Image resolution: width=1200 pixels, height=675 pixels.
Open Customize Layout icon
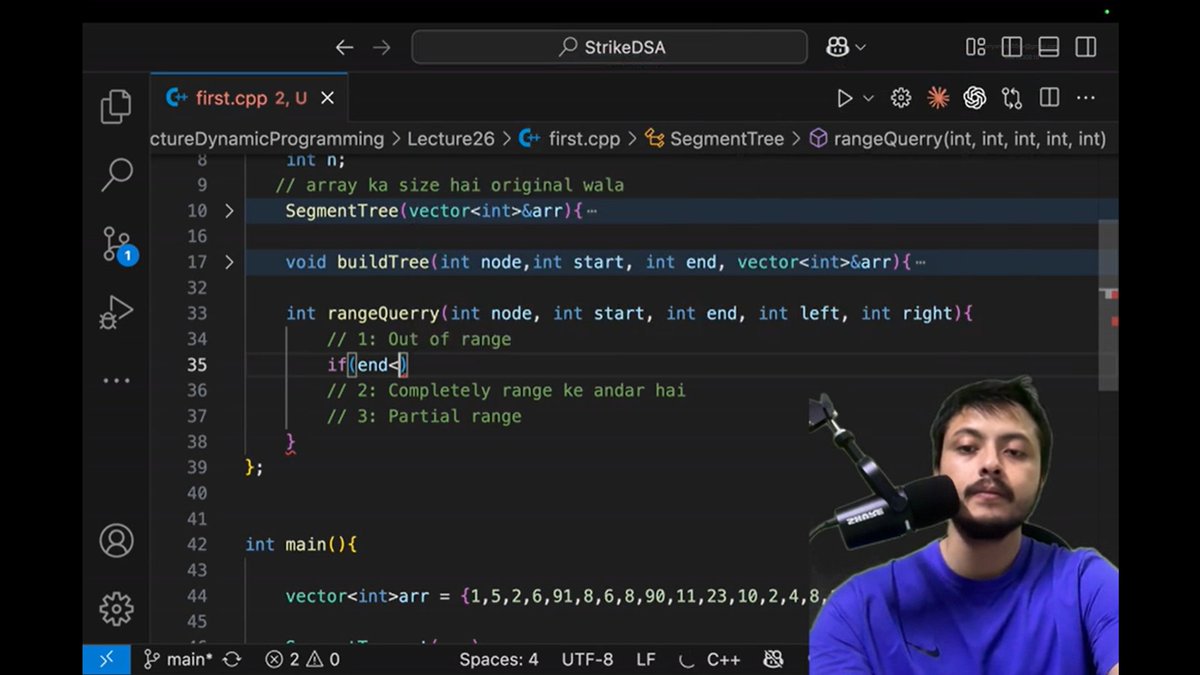click(x=975, y=47)
